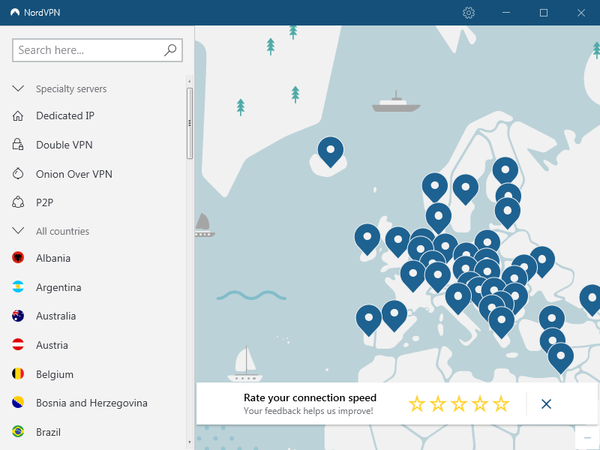Select the Norway map pin
The image size is (600, 450).
tap(435, 187)
